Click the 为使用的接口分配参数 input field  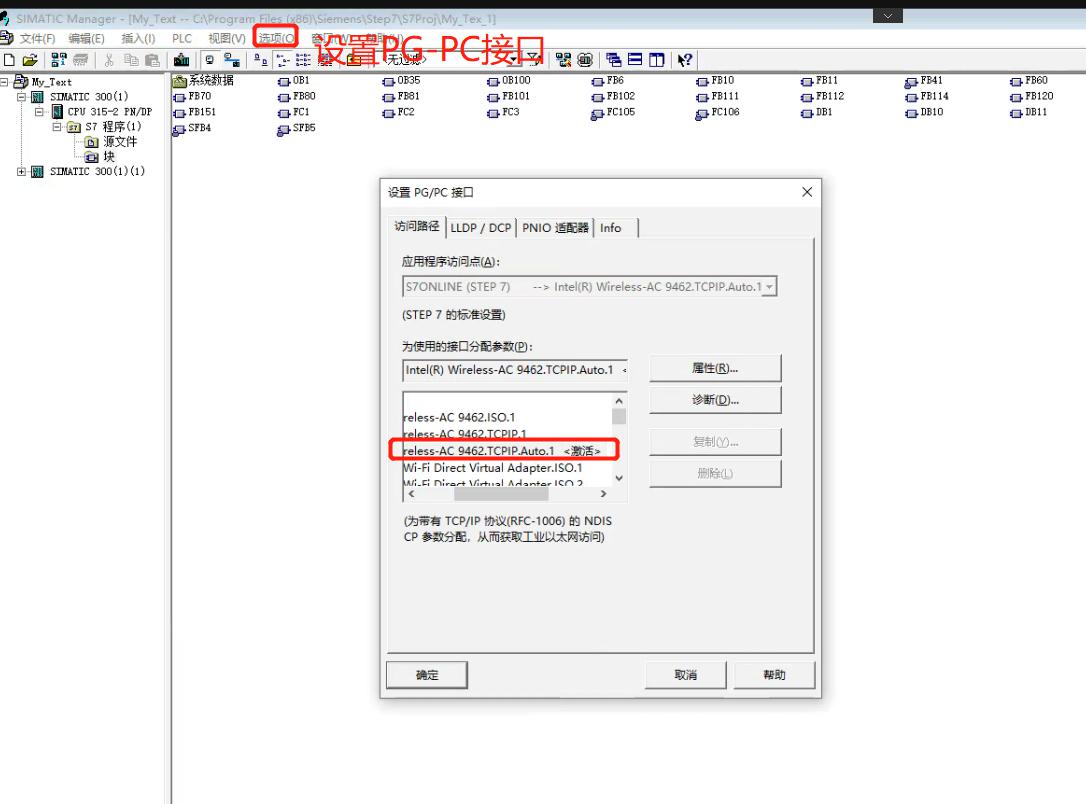pos(515,370)
